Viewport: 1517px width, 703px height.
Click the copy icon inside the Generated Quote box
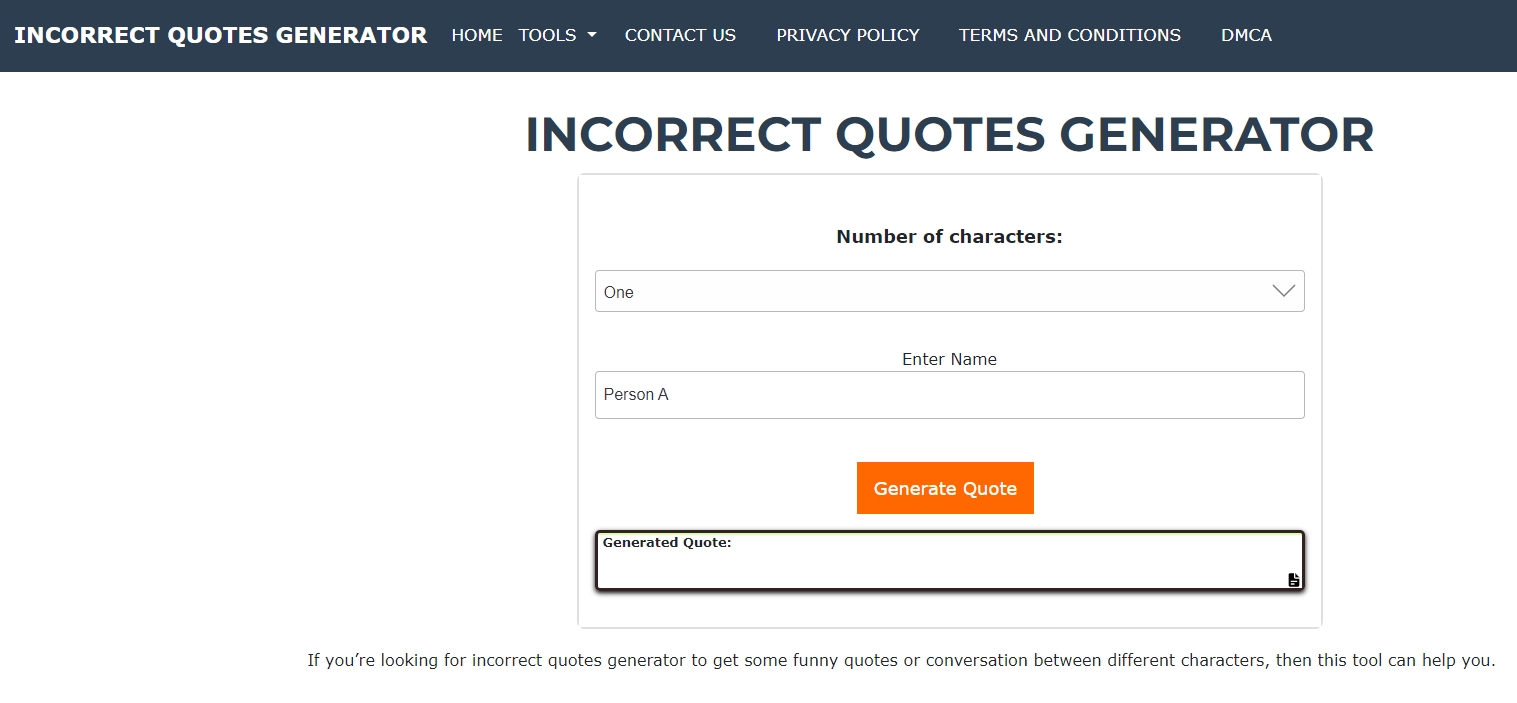pyautogui.click(x=1292, y=580)
